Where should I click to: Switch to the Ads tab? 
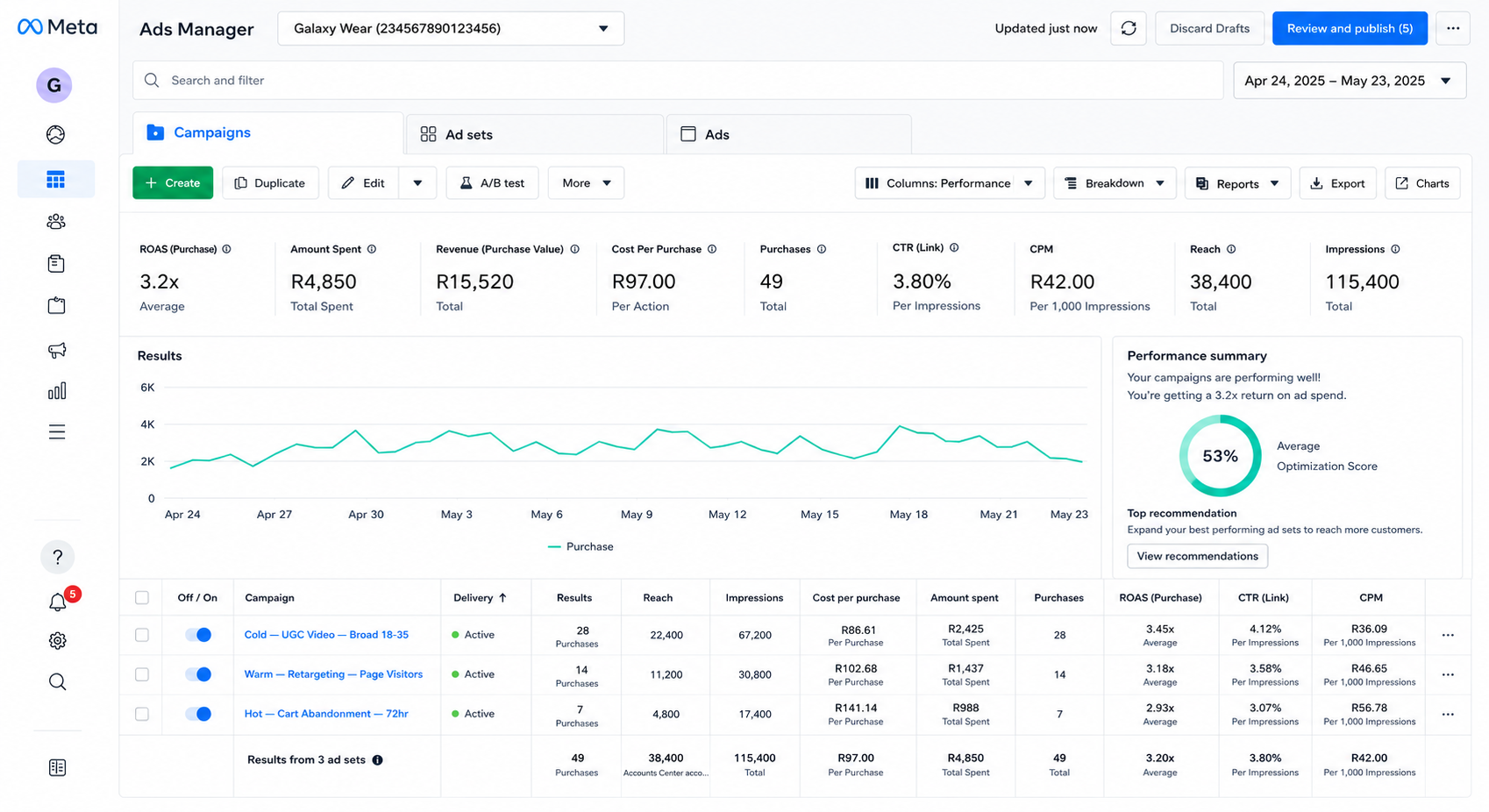pos(789,134)
